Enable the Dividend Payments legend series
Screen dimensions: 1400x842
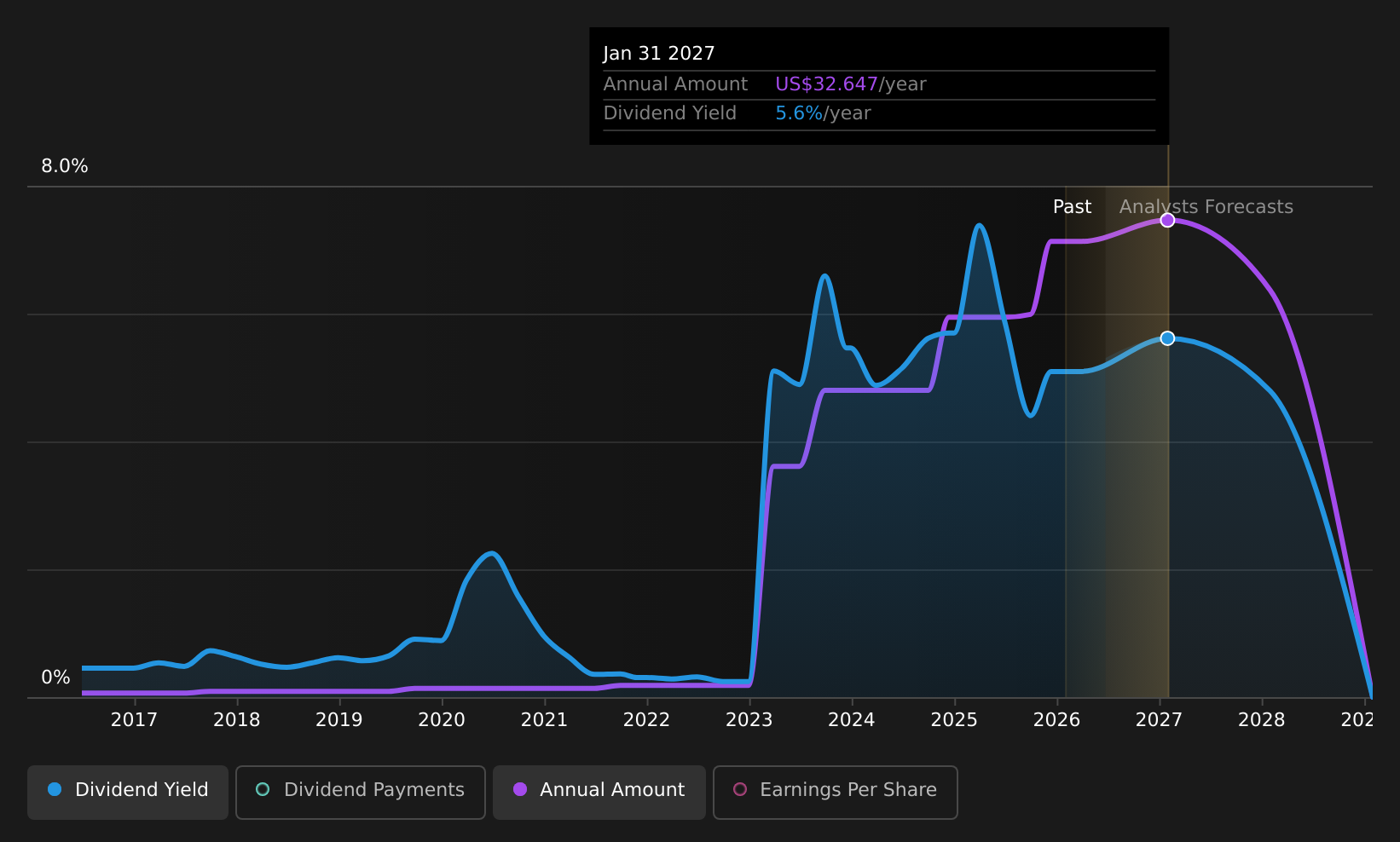361,792
